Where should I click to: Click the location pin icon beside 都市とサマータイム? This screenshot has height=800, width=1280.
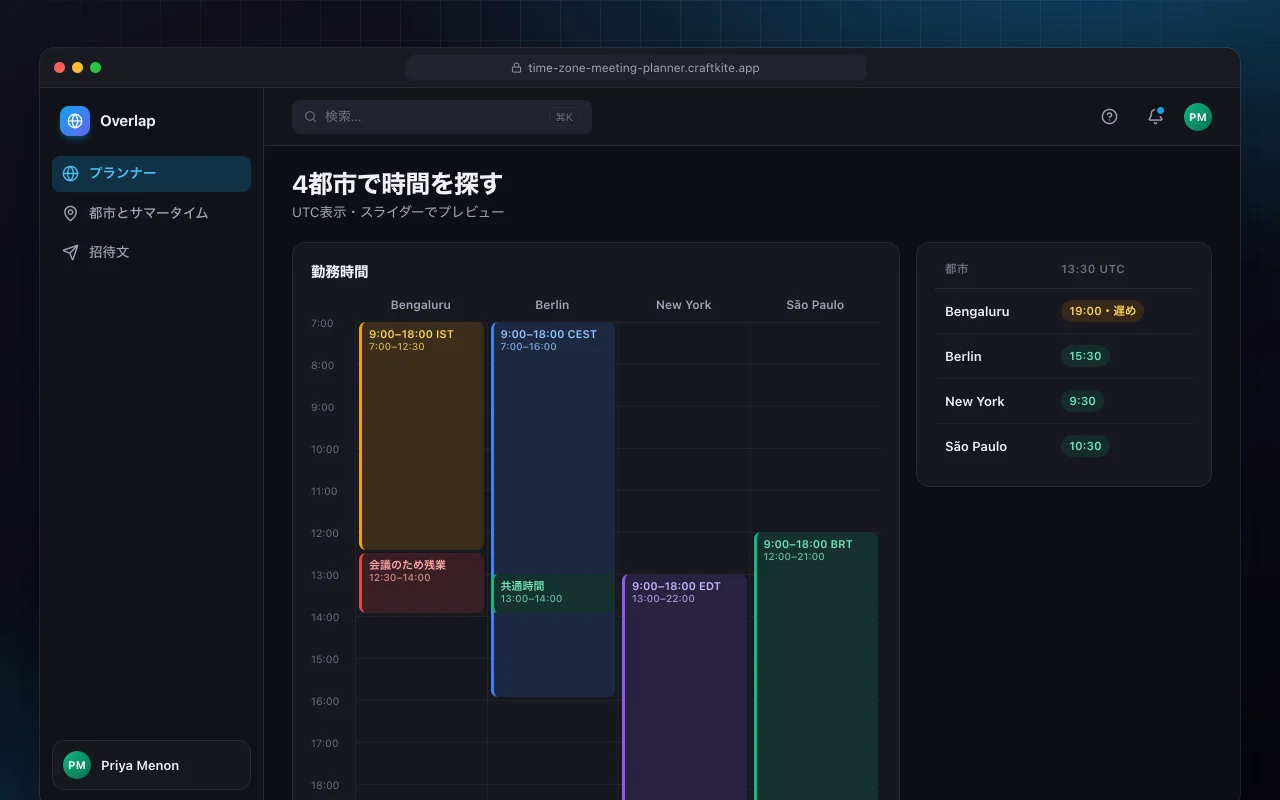[x=70, y=213]
